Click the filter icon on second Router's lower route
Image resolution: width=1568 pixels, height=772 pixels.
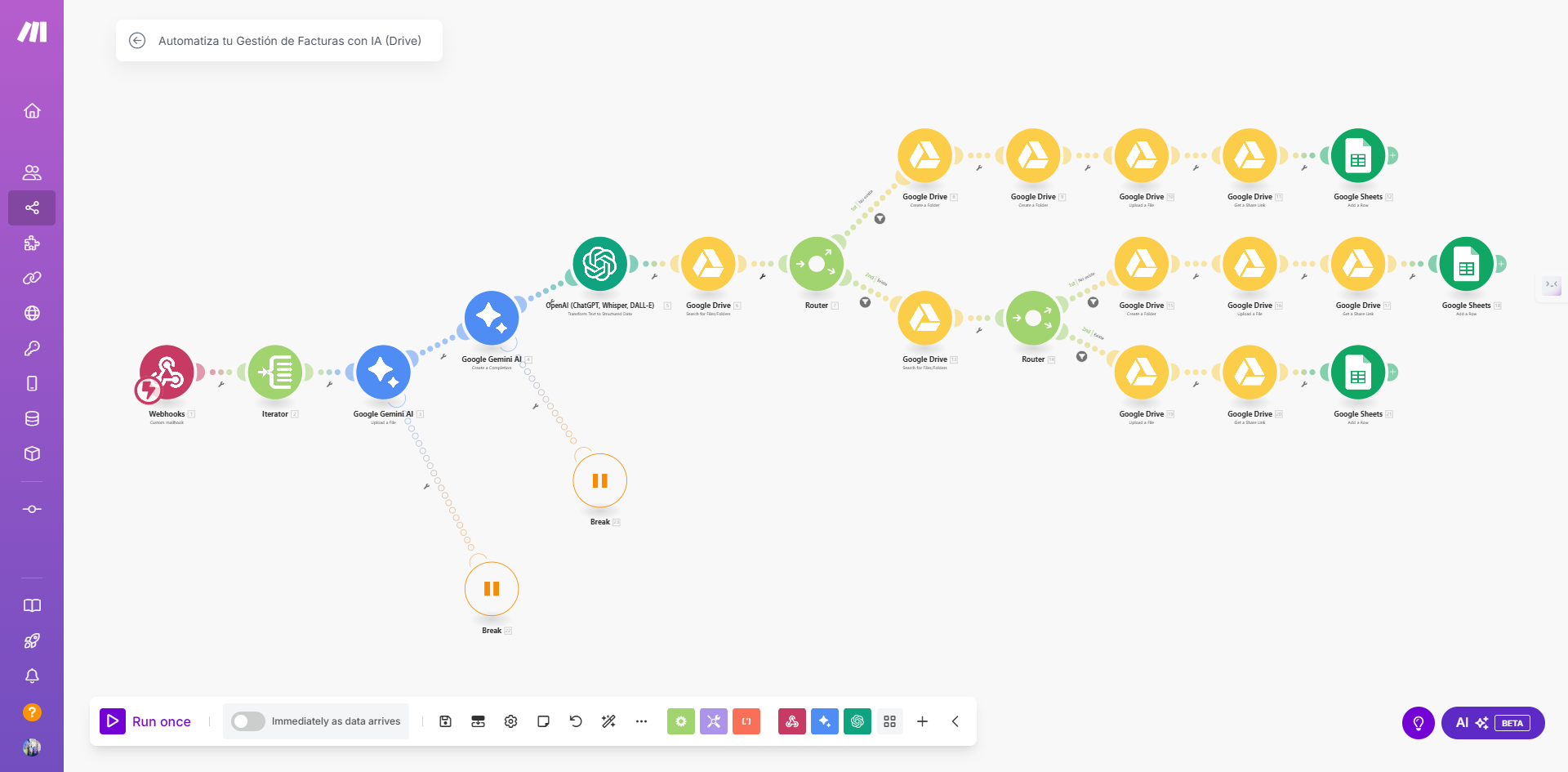[1082, 357]
